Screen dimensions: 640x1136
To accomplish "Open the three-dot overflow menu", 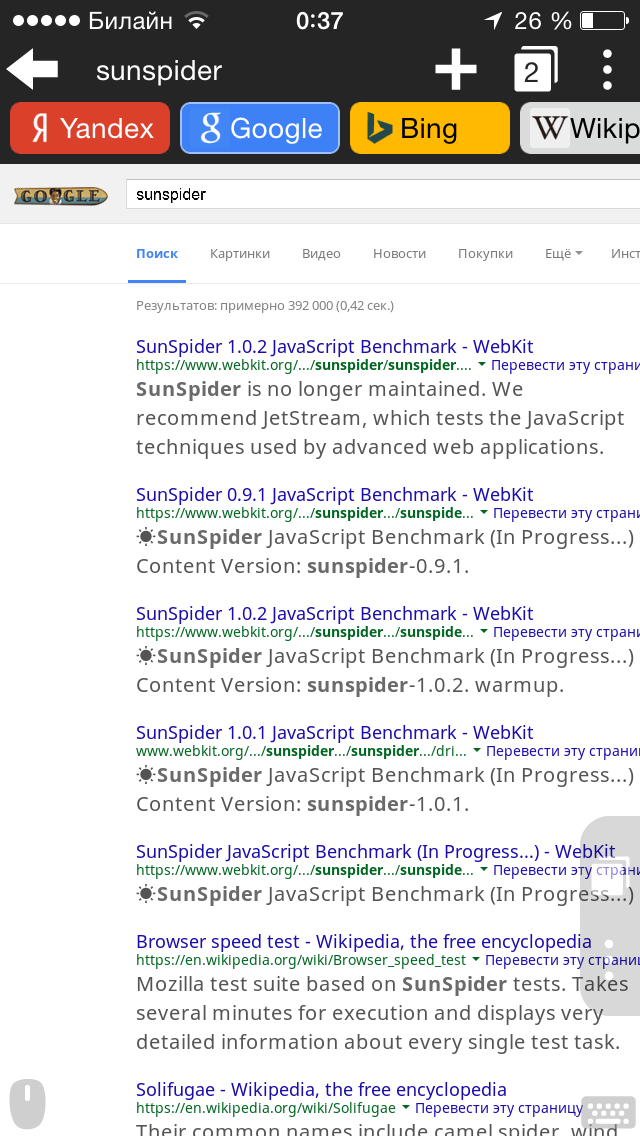I will point(607,70).
